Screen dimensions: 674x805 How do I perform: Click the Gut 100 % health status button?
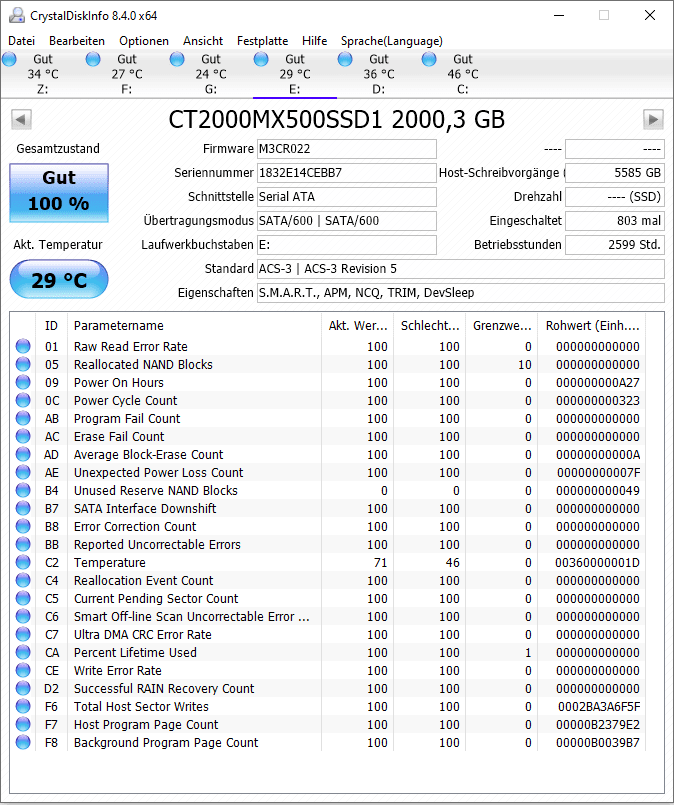pyautogui.click(x=59, y=193)
